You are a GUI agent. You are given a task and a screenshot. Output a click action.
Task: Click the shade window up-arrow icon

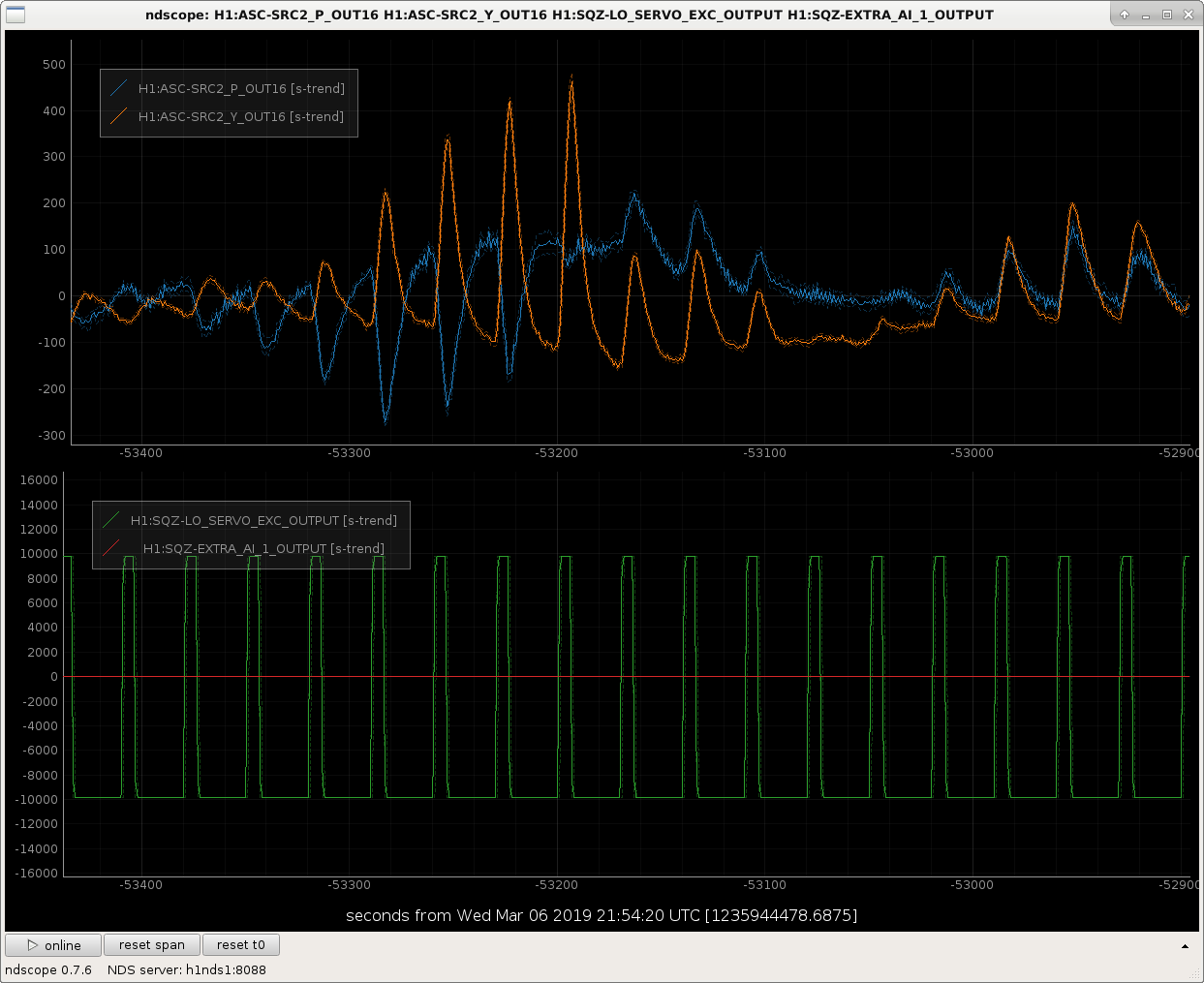[x=1125, y=15]
